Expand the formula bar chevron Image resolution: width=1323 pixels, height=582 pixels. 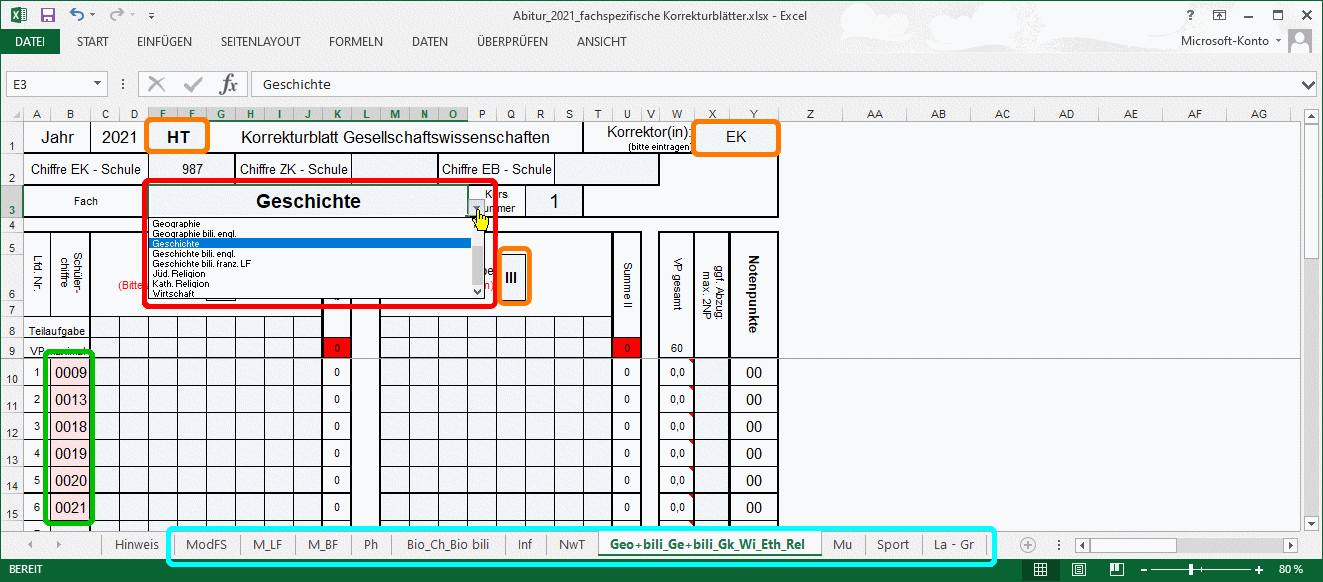point(1309,84)
